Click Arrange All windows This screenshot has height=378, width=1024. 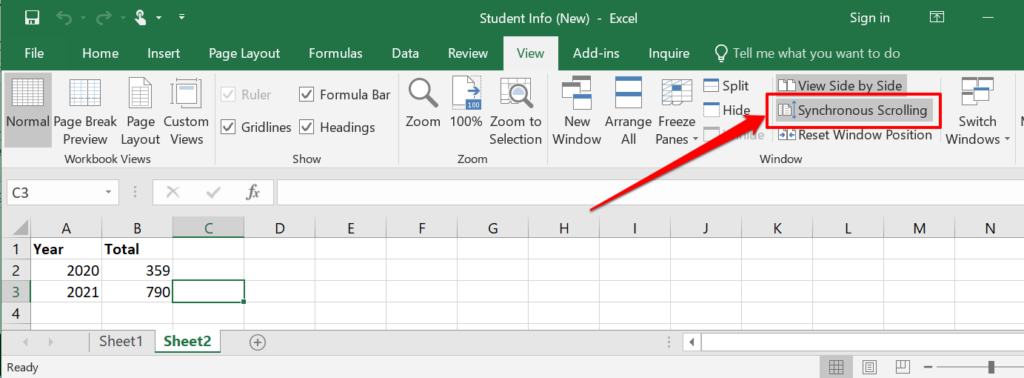click(x=628, y=111)
